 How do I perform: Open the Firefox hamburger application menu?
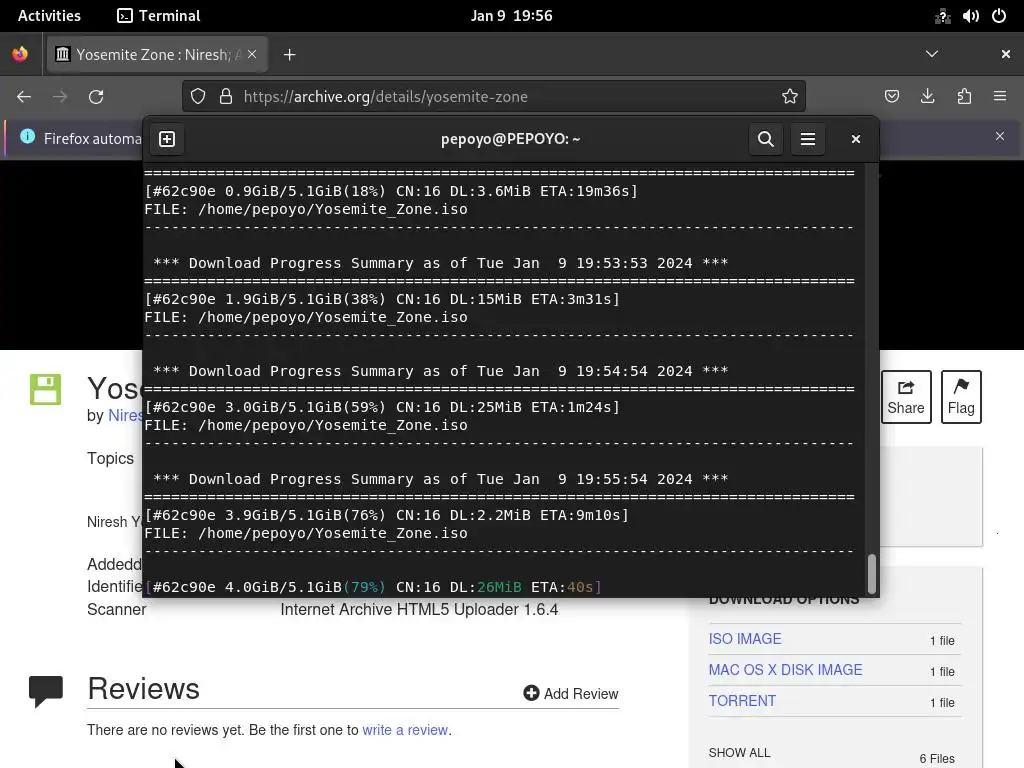(1000, 97)
